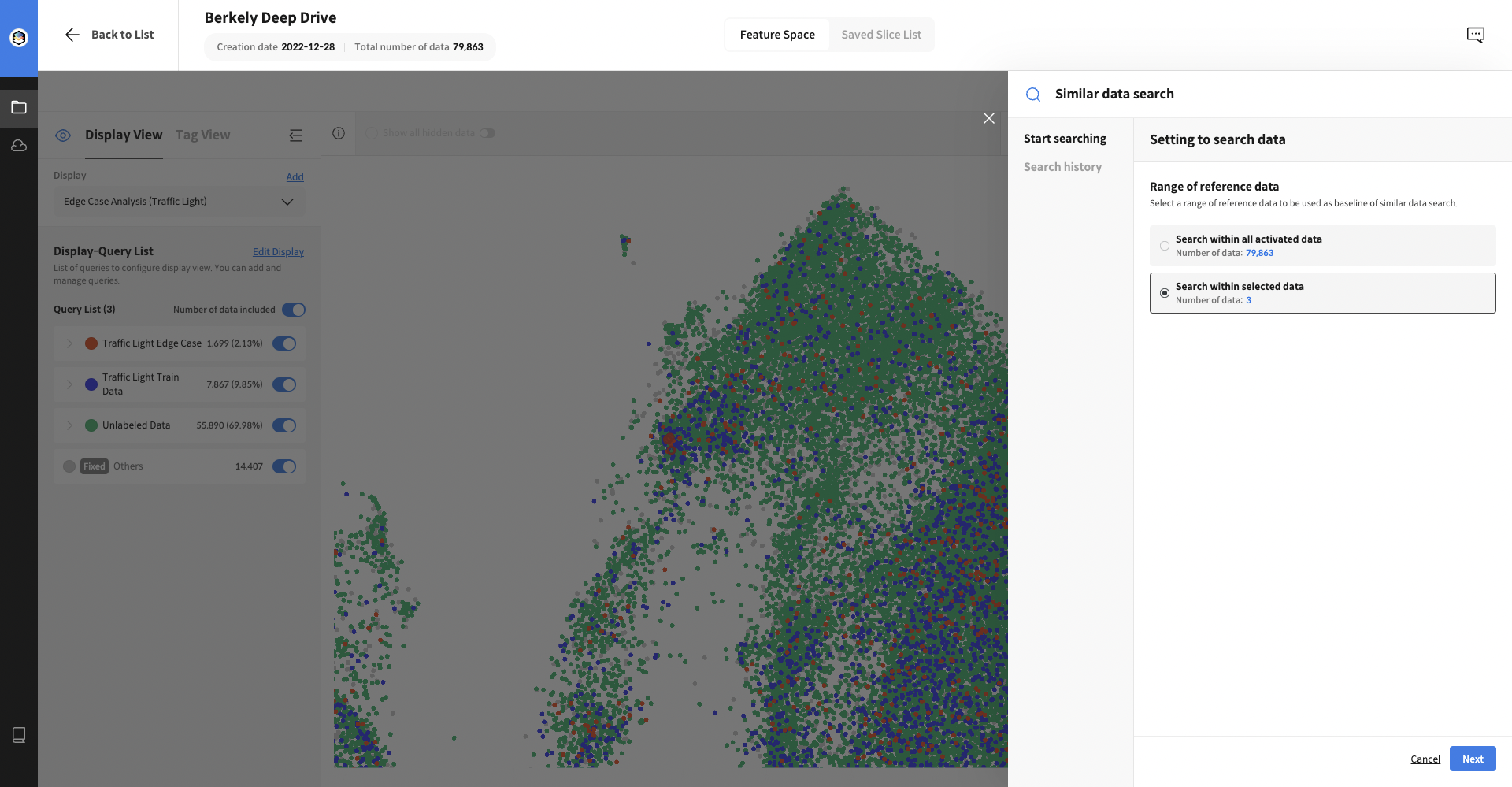The height and width of the screenshot is (787, 1512).
Task: Click the search magnifier icon
Action: click(1033, 95)
